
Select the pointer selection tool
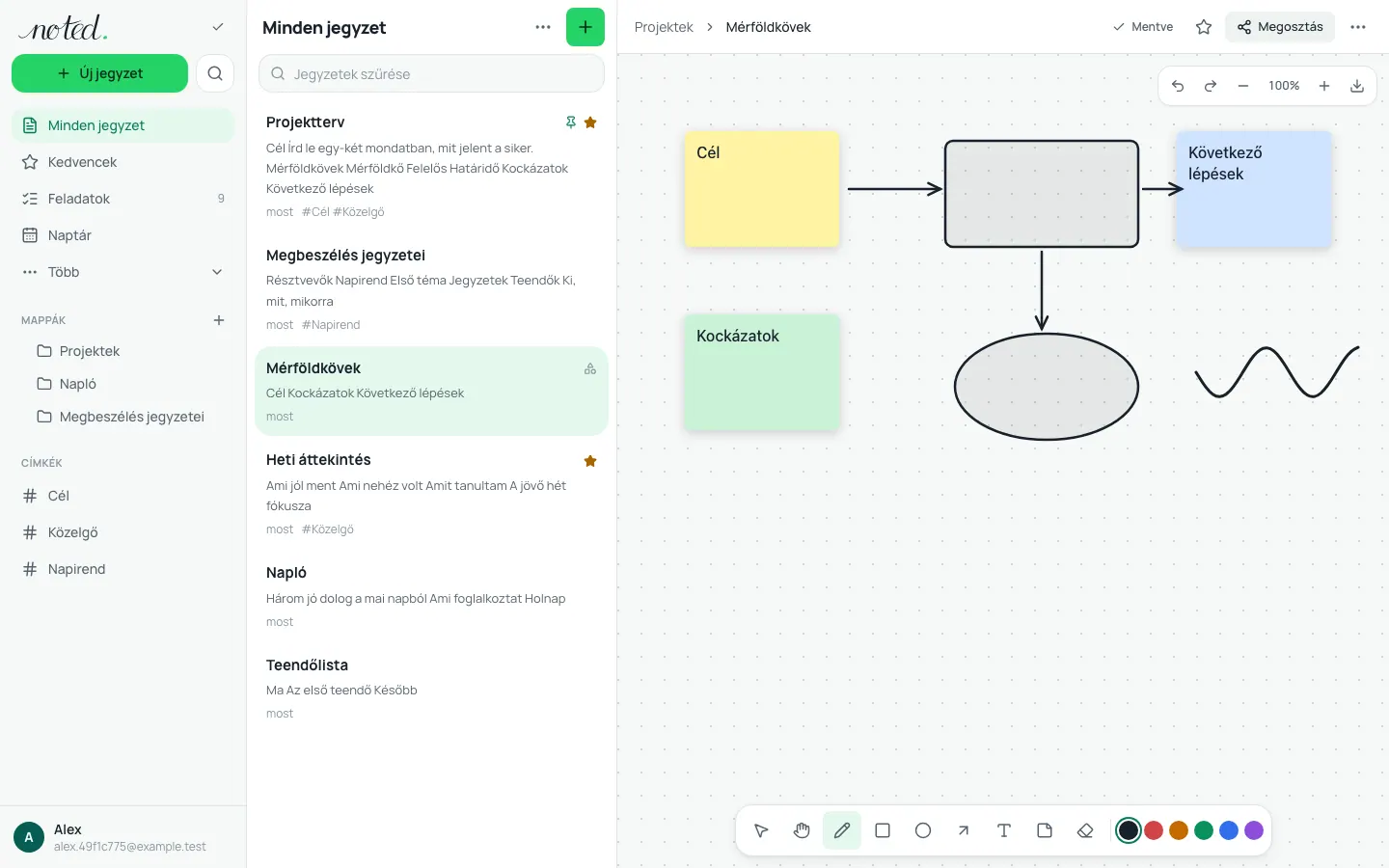pyautogui.click(x=761, y=830)
